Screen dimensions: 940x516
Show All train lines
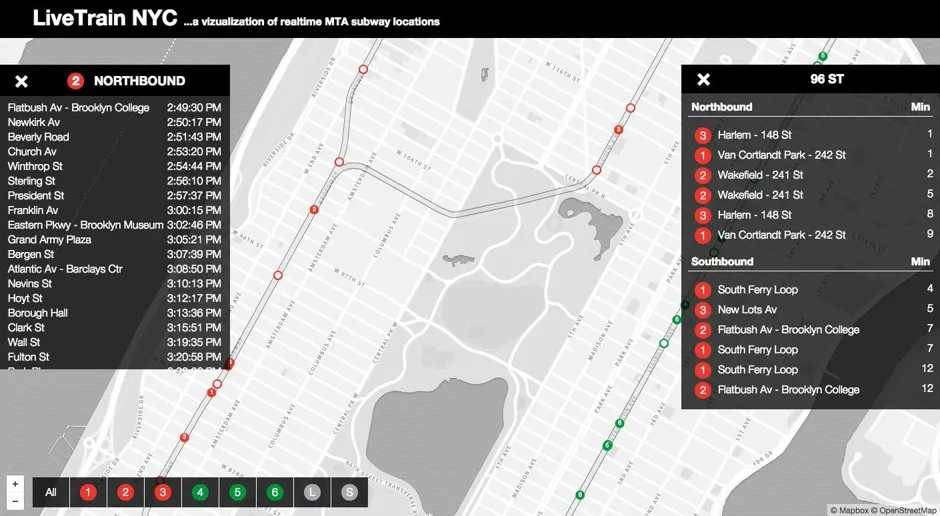point(51,492)
